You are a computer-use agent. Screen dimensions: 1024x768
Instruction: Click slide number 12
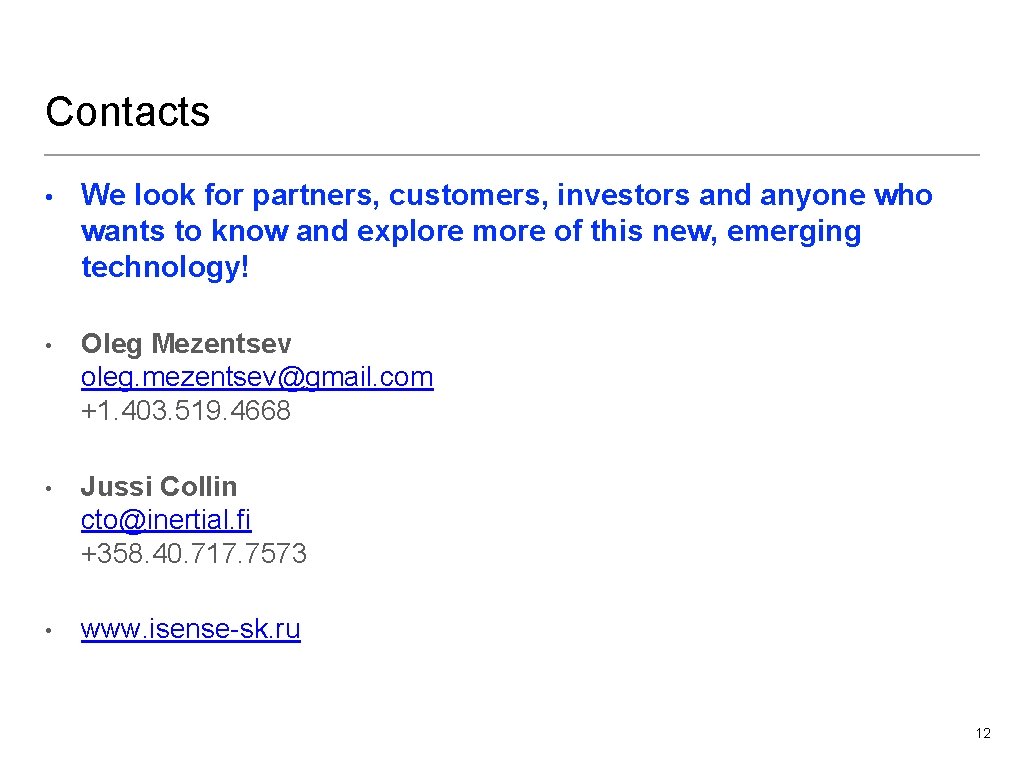(983, 734)
